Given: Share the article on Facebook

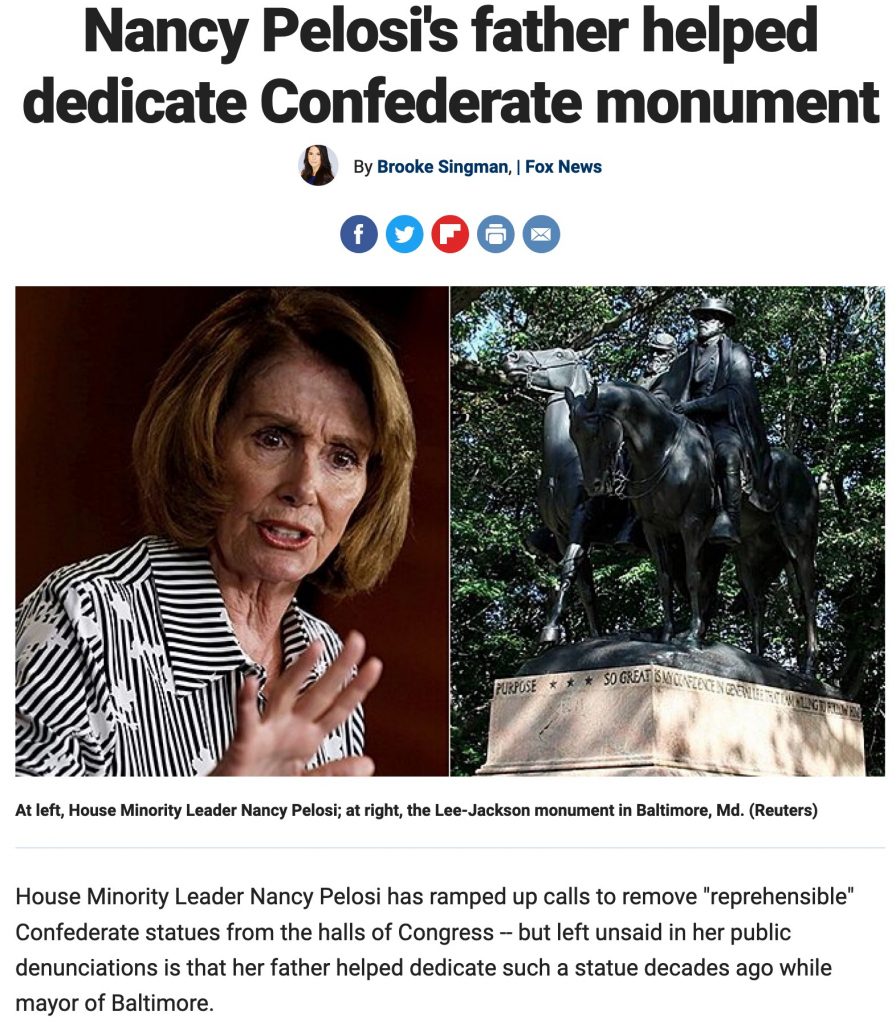Looking at the screenshot, I should (359, 234).
